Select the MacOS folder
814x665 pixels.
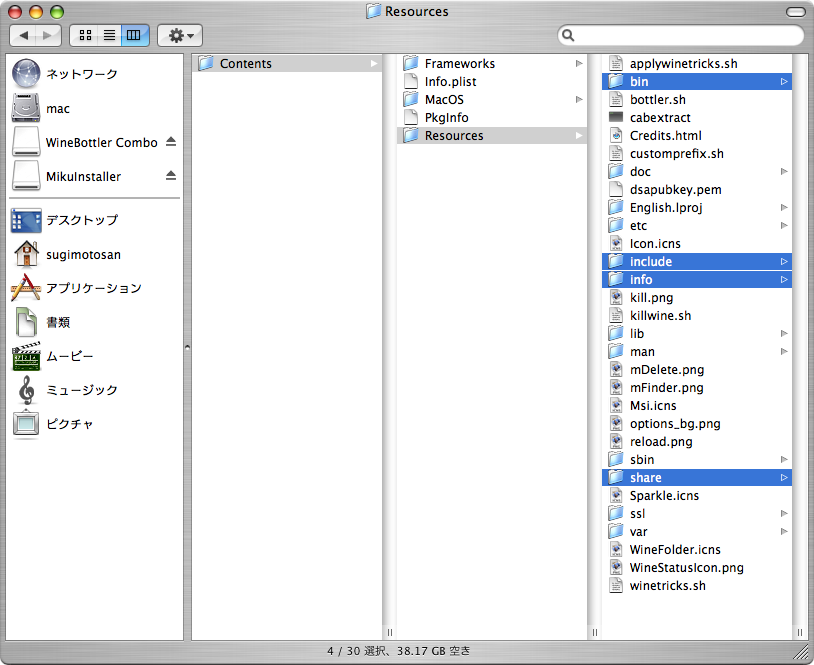coord(492,99)
